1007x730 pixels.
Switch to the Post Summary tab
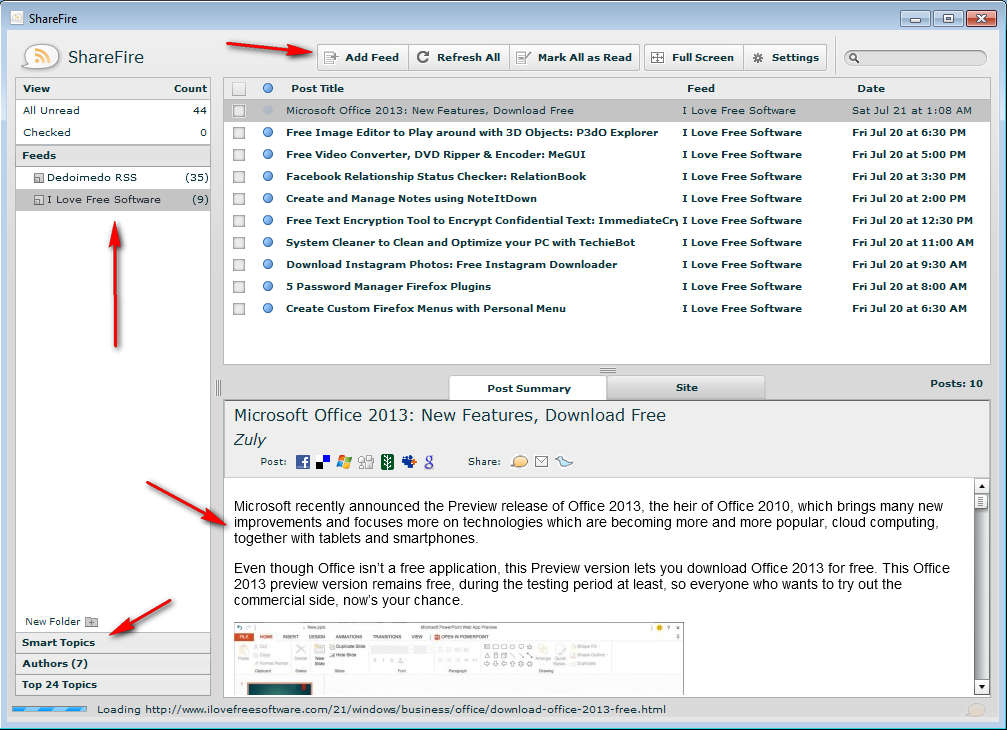coord(528,388)
